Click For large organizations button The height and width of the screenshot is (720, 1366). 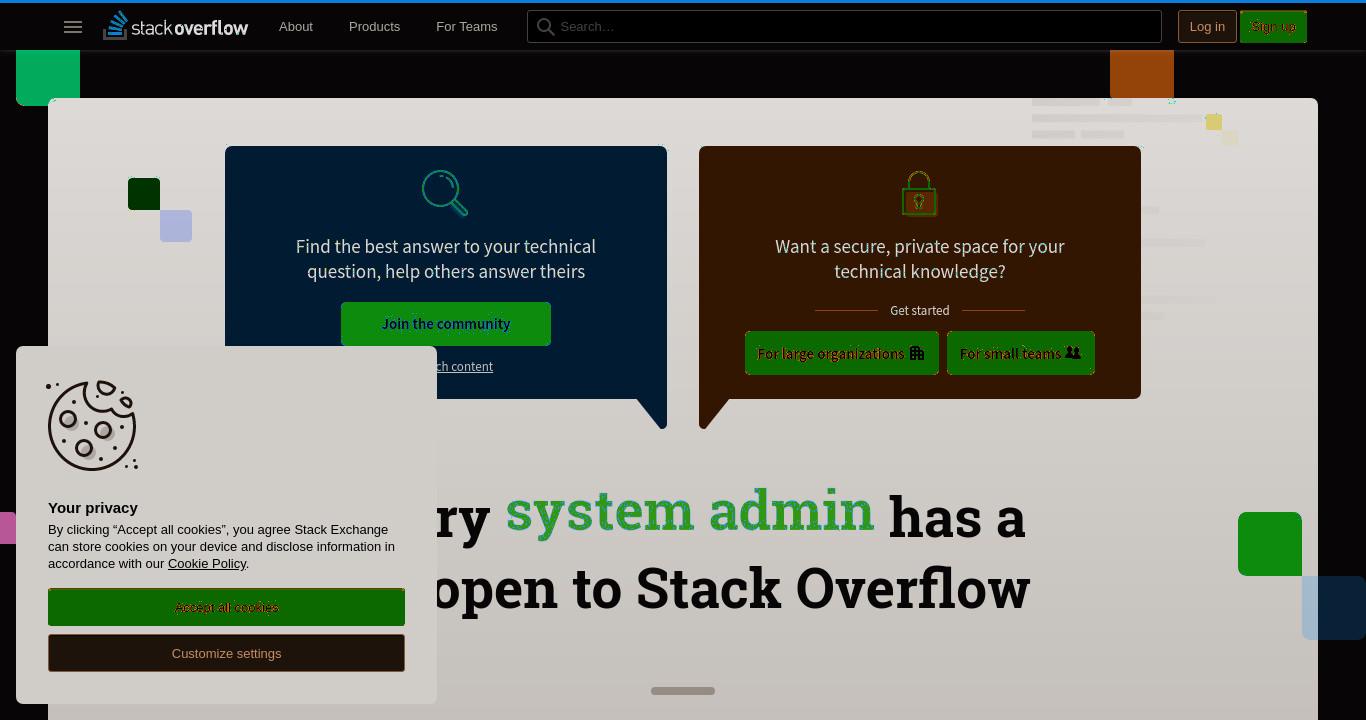[x=842, y=353]
